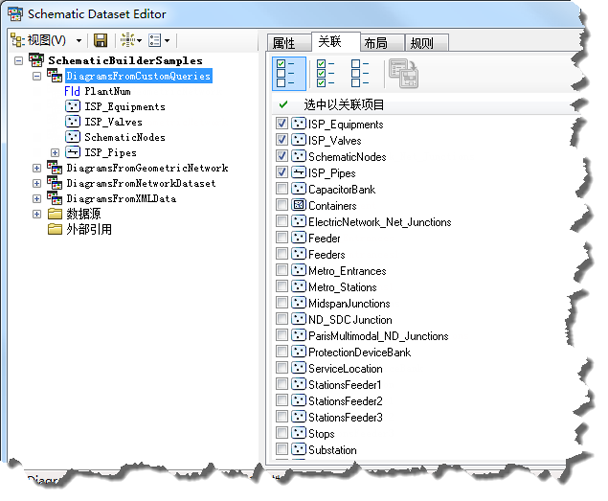The width and height of the screenshot is (608, 501).
Task: Click the ISP_Pipes link icon in association list
Action: [x=298, y=172]
